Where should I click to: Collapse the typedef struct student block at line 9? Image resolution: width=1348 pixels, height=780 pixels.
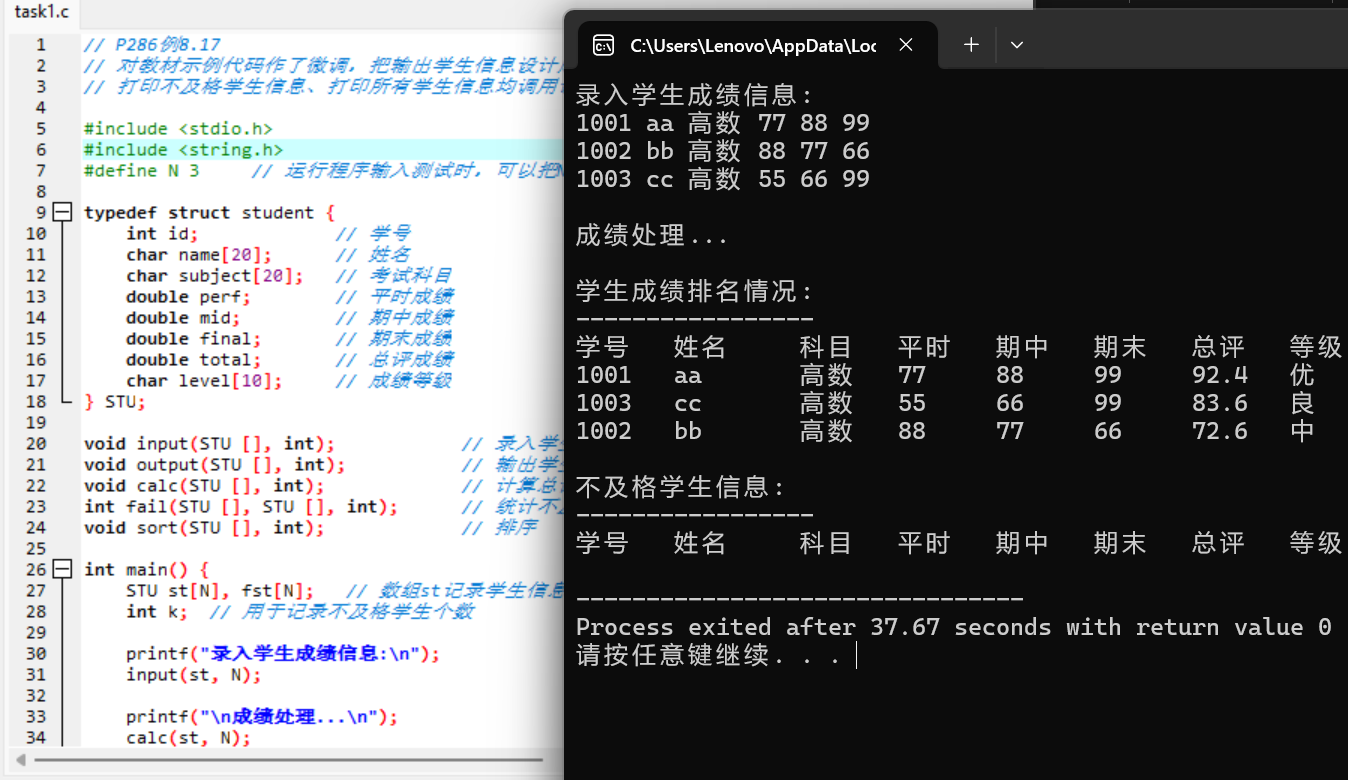point(61,211)
